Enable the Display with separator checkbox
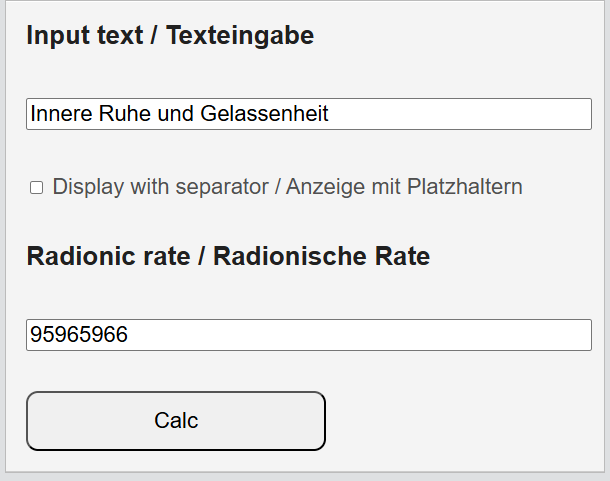Screen dimensions: 610x481 point(37,187)
